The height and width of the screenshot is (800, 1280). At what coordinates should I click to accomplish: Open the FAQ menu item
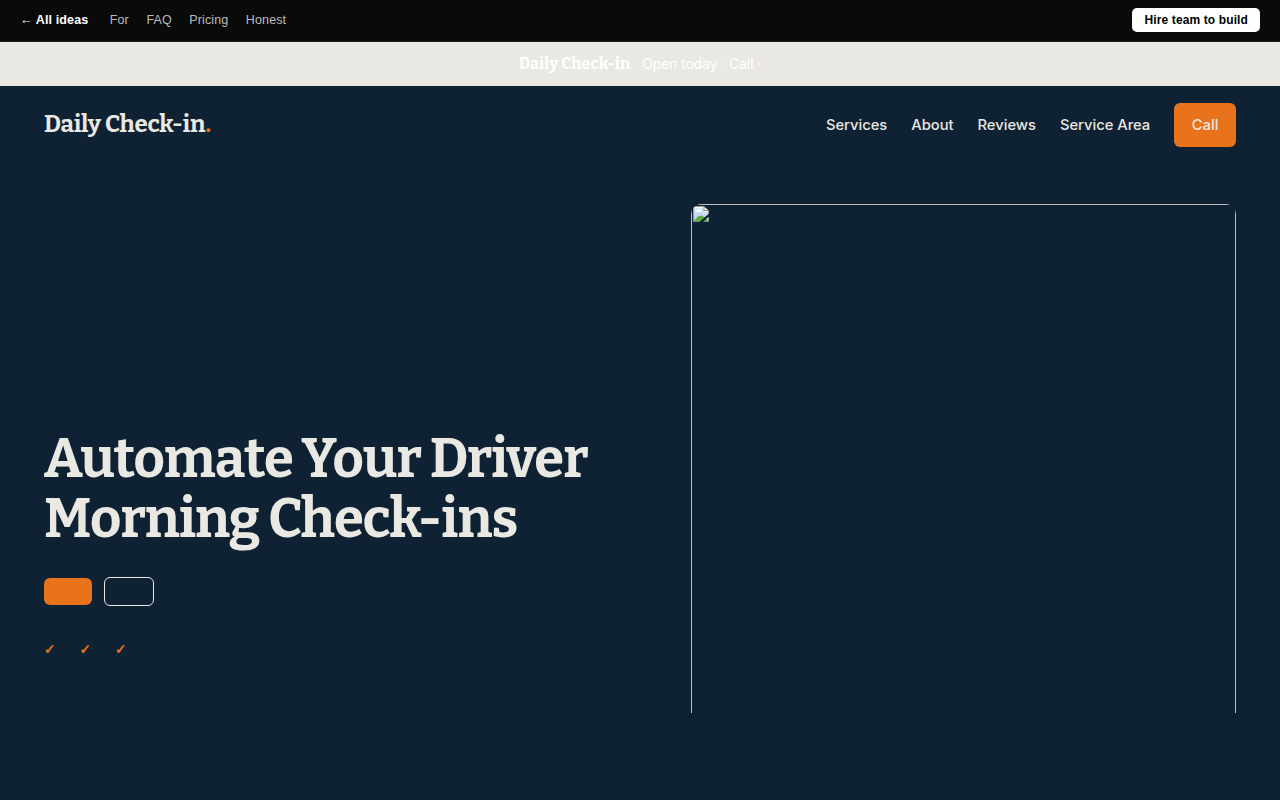[159, 20]
